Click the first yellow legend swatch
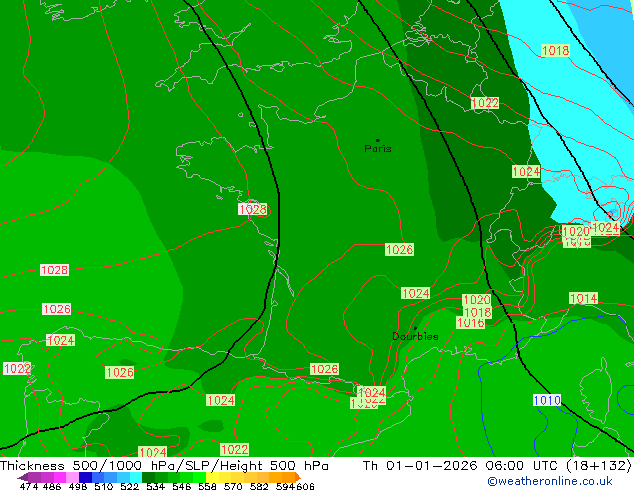The image size is (634, 490). pyautogui.click(x=212, y=477)
